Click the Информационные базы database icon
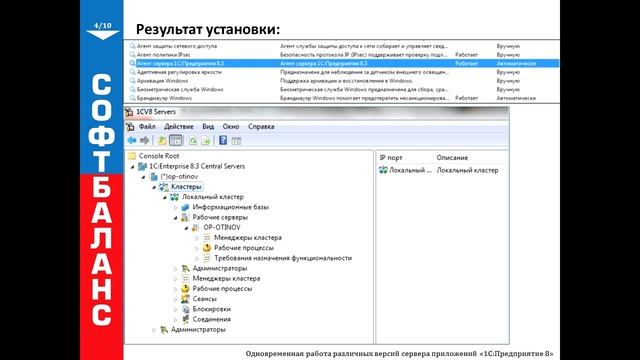This screenshot has height=360, width=640. [x=185, y=207]
